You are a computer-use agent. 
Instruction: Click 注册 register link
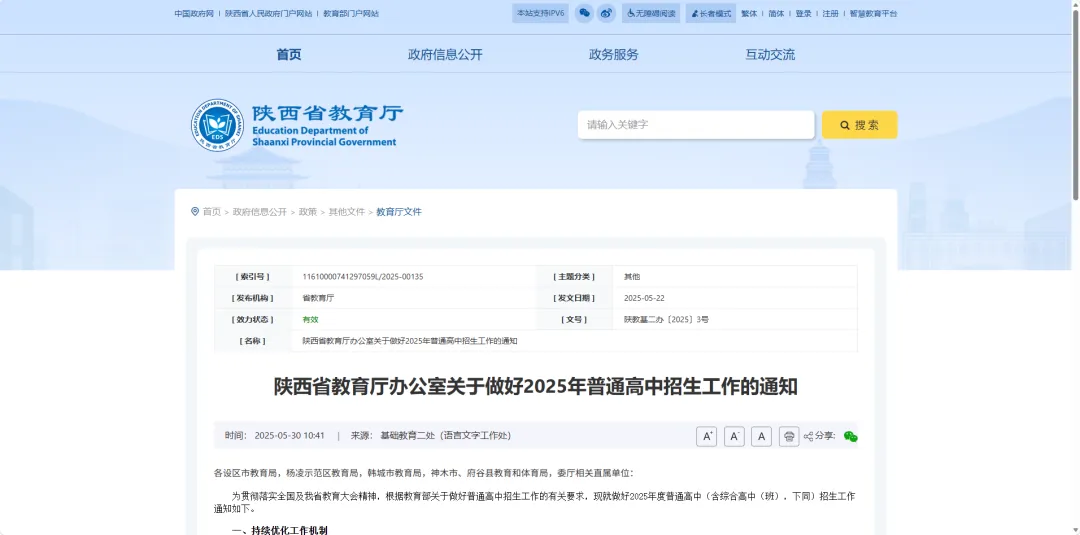[830, 14]
